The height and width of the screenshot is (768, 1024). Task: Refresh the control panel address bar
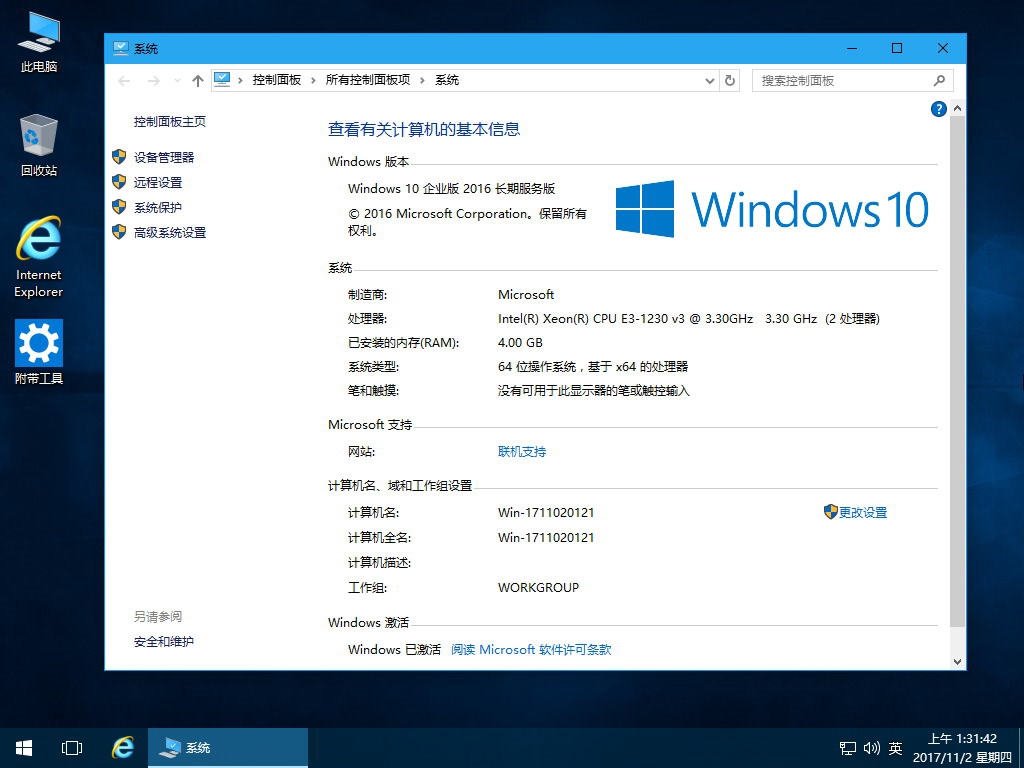coord(729,80)
